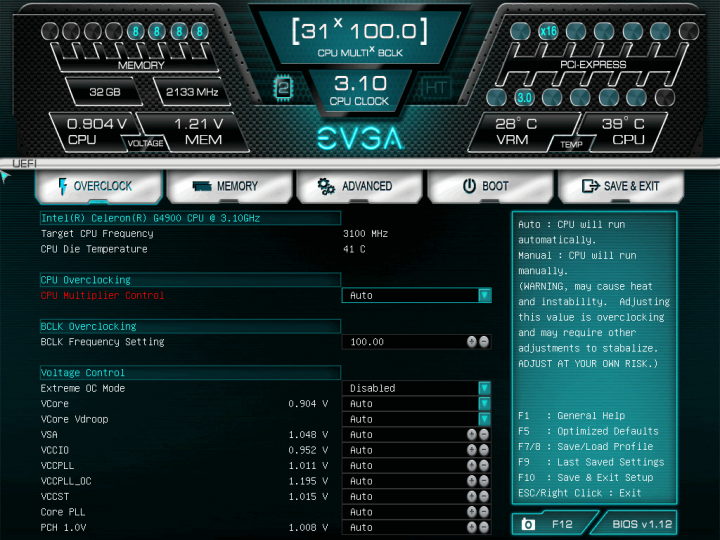This screenshot has width=720, height=540.
Task: Click the 2133 MHz memory speed readout
Action: pos(192,92)
